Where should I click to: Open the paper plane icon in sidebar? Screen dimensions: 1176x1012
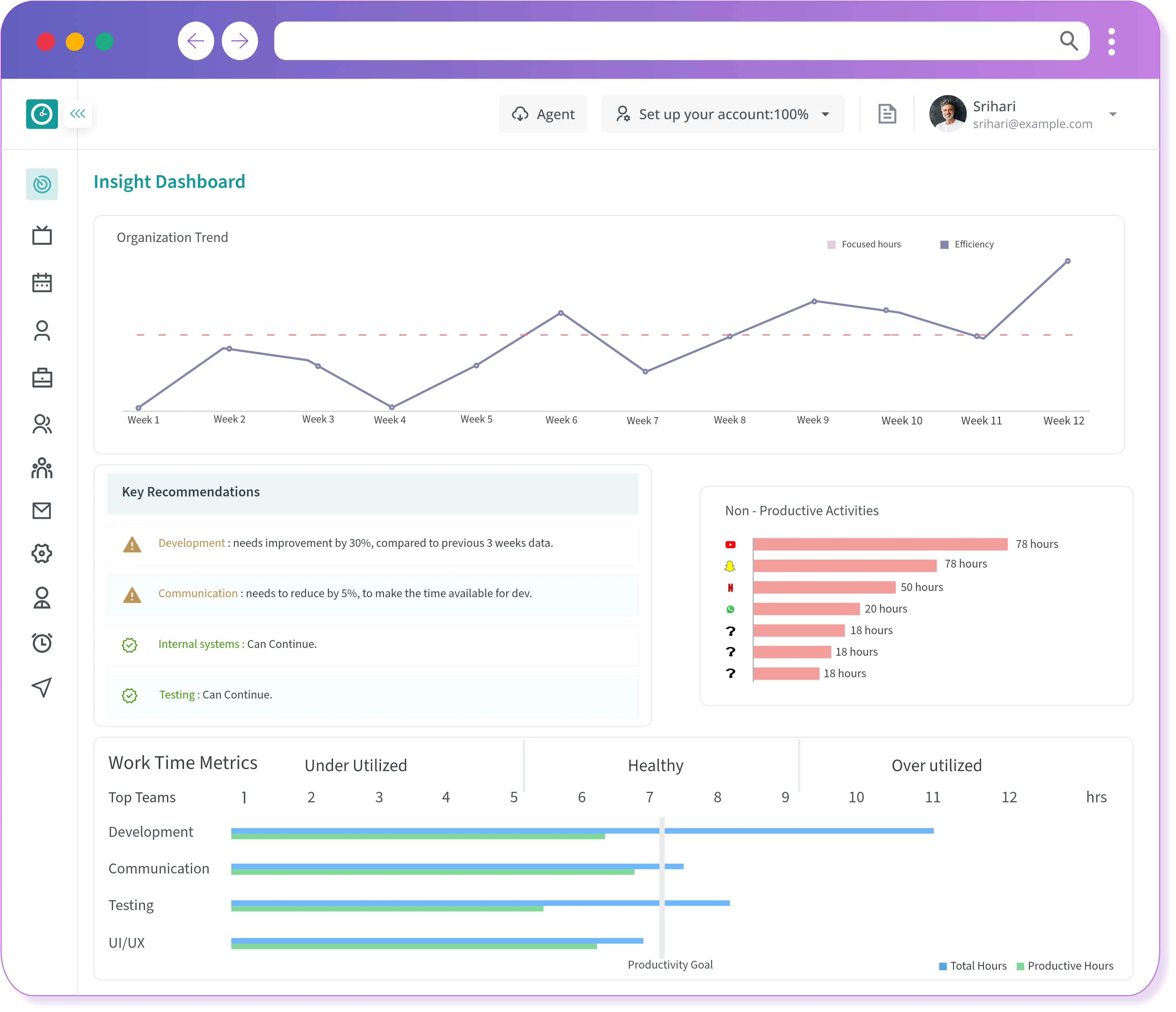(x=41, y=687)
